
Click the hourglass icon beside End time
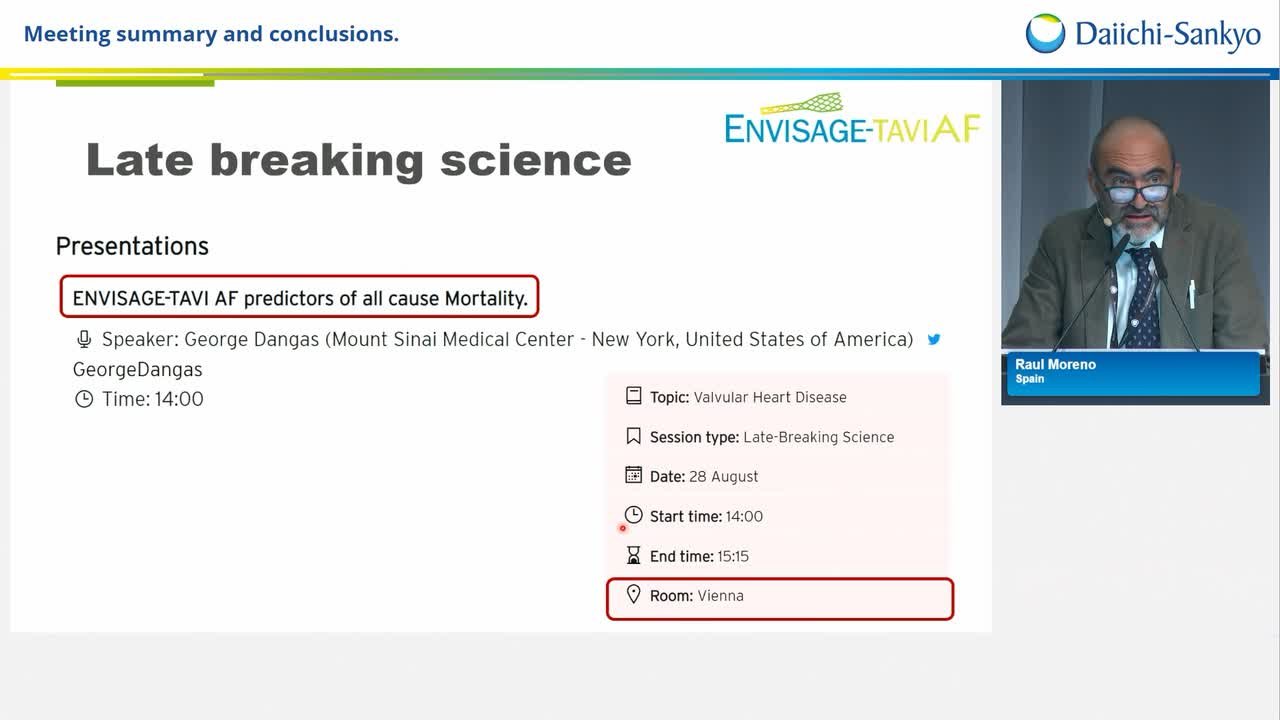pyautogui.click(x=633, y=555)
